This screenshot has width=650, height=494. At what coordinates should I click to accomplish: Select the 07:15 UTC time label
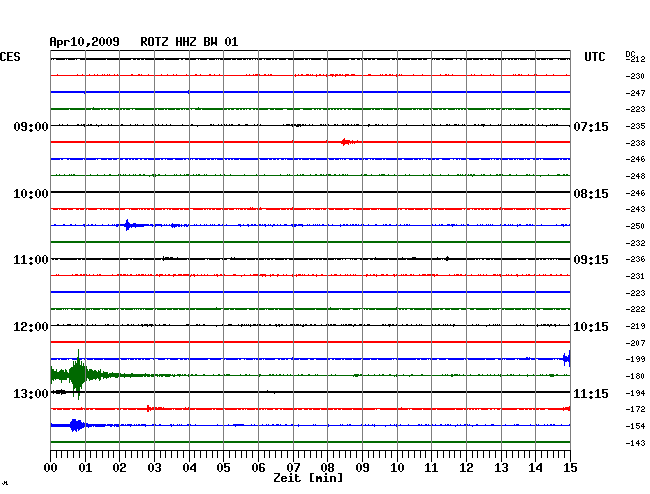(591, 126)
